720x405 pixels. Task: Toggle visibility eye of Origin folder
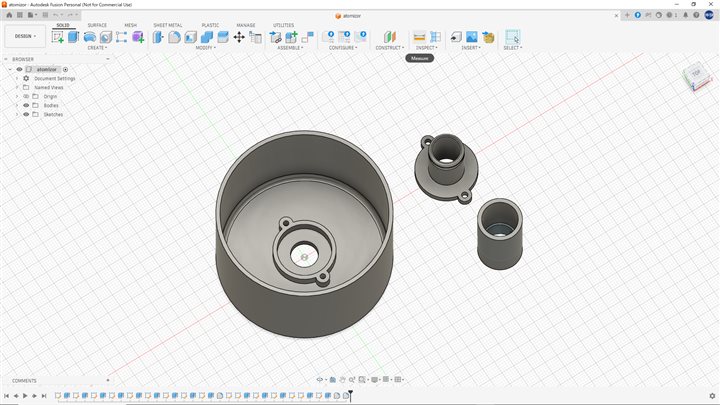[26, 96]
